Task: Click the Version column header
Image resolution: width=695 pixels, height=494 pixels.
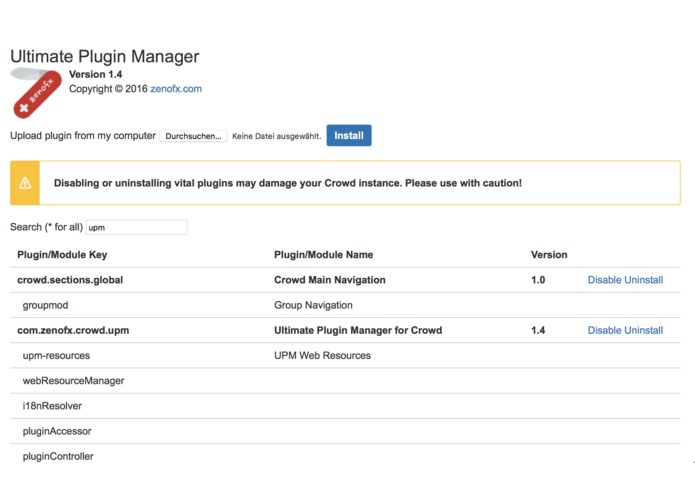Action: 549,255
